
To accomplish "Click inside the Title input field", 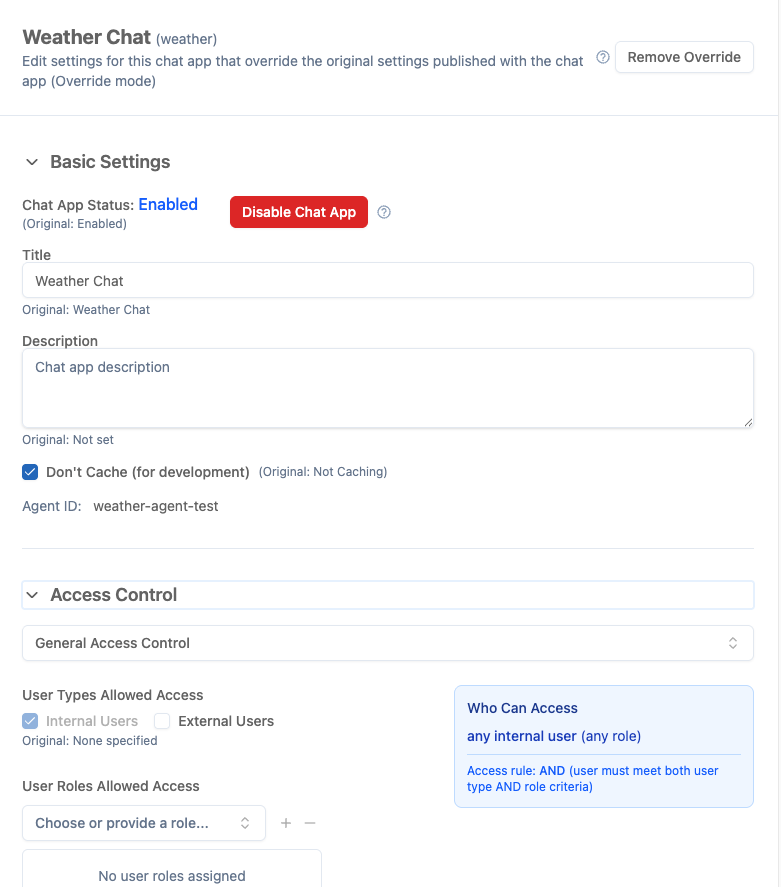I will (x=388, y=280).
